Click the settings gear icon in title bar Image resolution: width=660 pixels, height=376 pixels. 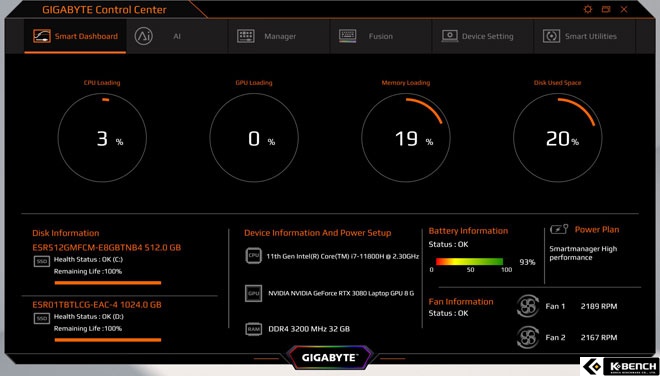coord(588,9)
